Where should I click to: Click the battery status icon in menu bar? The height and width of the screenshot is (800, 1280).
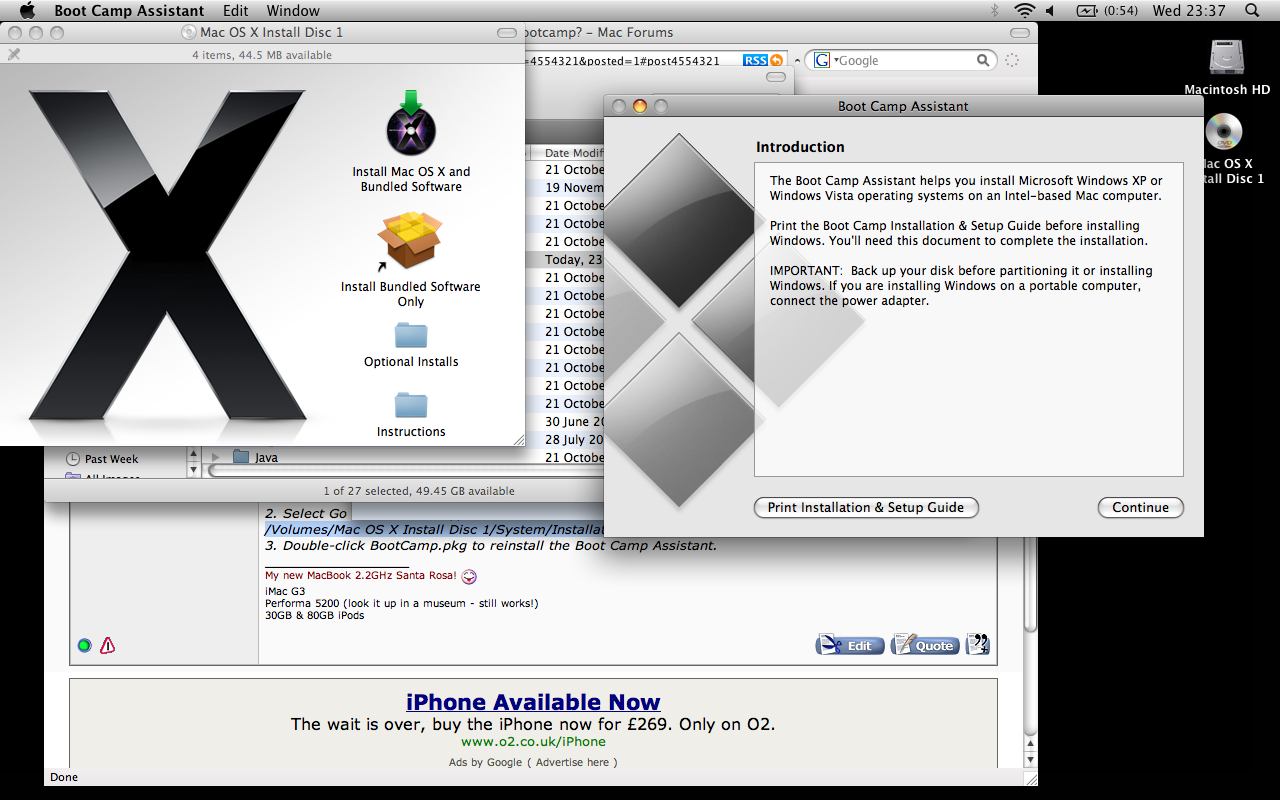(1087, 11)
